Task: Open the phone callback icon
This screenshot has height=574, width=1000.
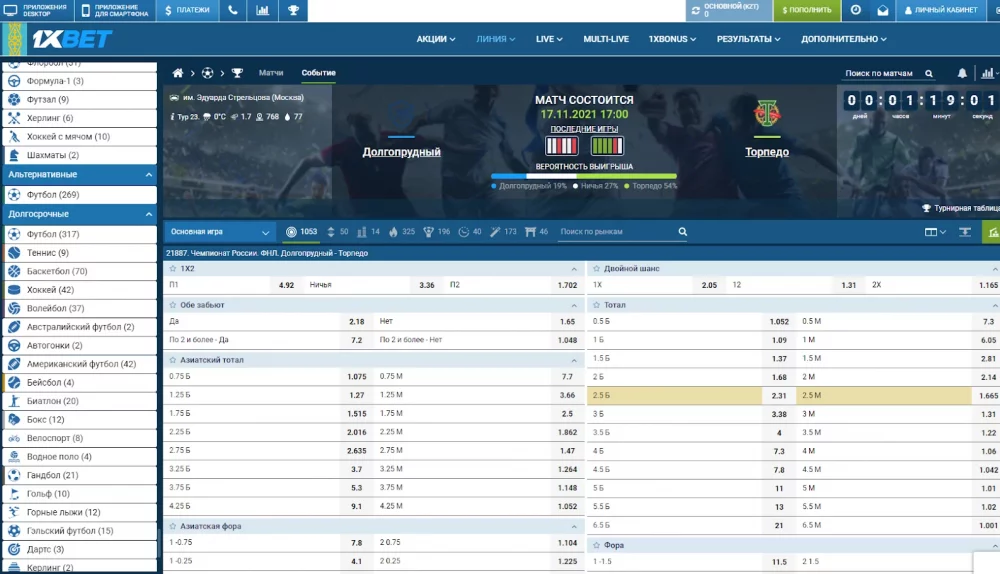Action: pyautogui.click(x=233, y=10)
